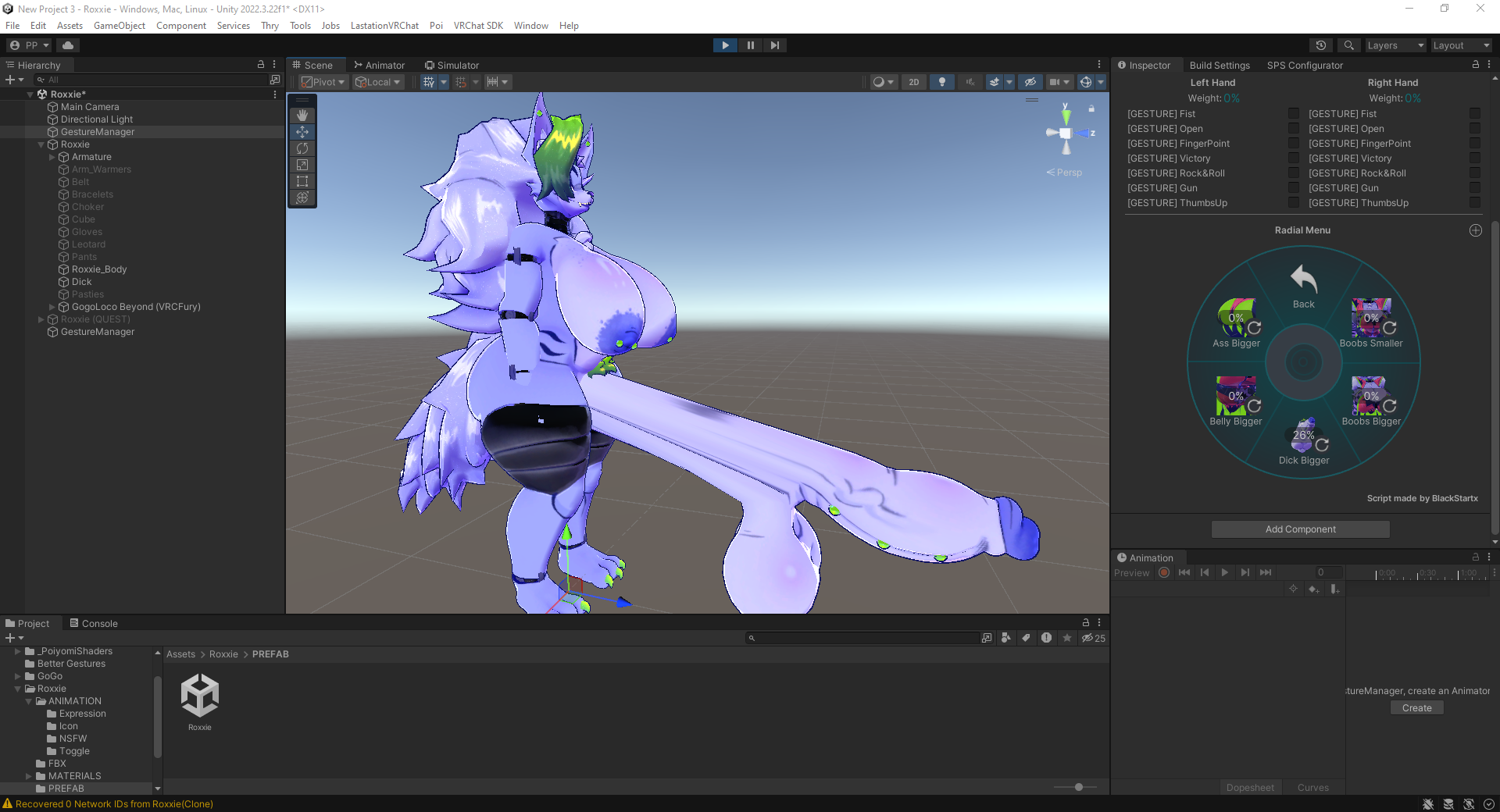Expand the Armature tree item
Image resolution: width=1500 pixels, height=812 pixels.
[x=52, y=157]
